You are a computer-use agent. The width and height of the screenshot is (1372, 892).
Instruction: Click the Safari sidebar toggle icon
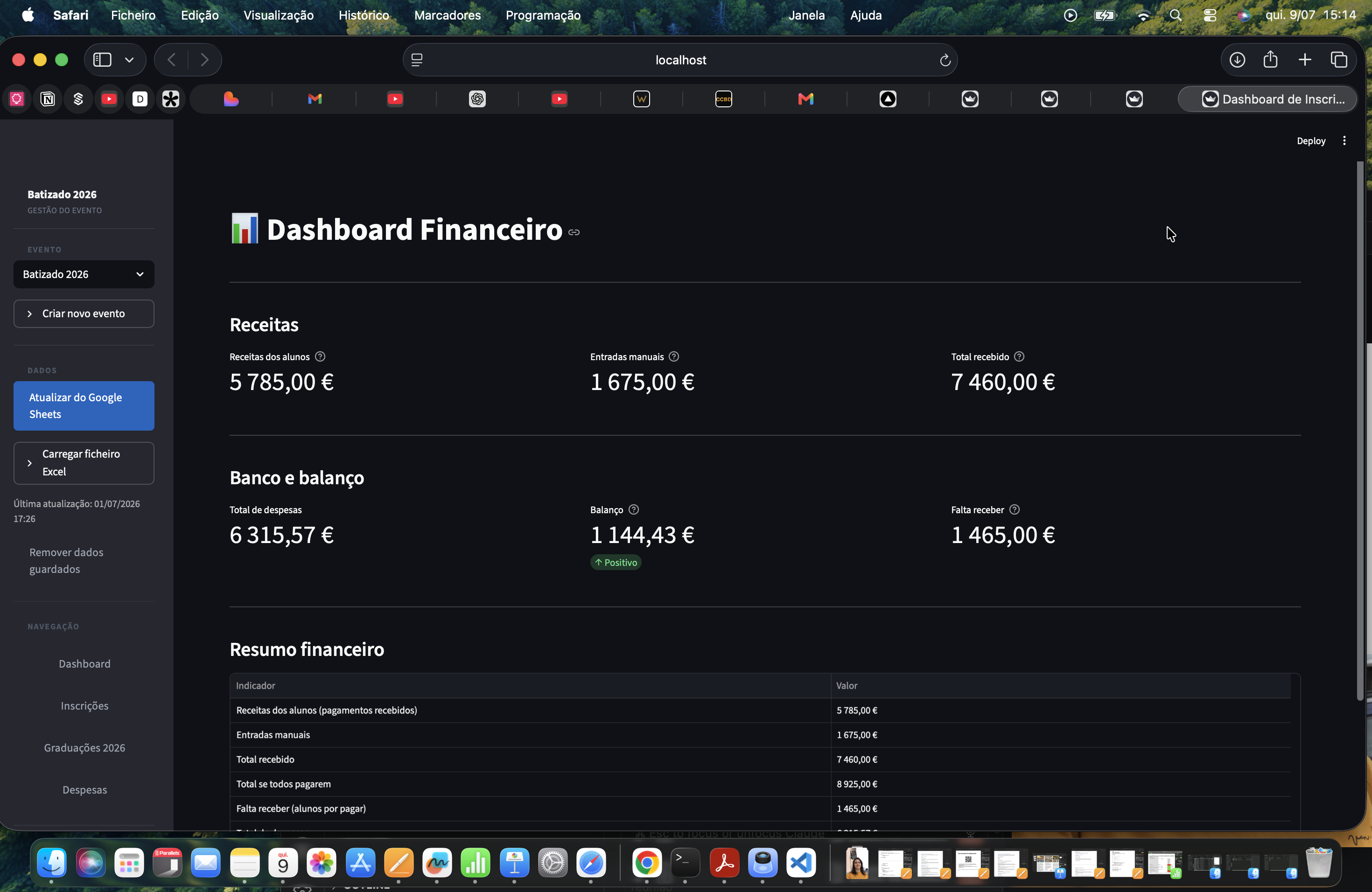[x=102, y=60]
